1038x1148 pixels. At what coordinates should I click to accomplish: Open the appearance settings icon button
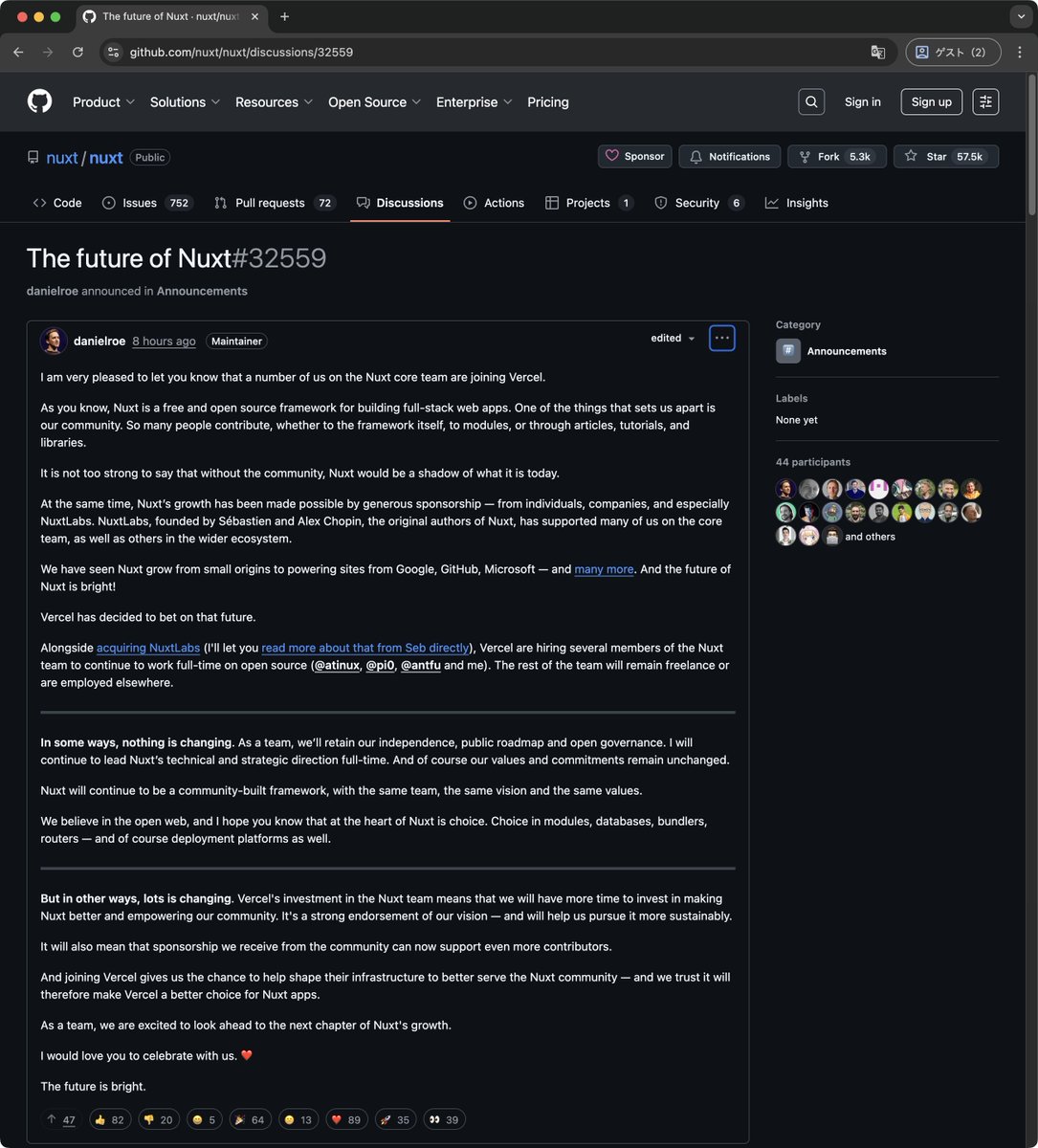pyautogui.click(x=985, y=101)
